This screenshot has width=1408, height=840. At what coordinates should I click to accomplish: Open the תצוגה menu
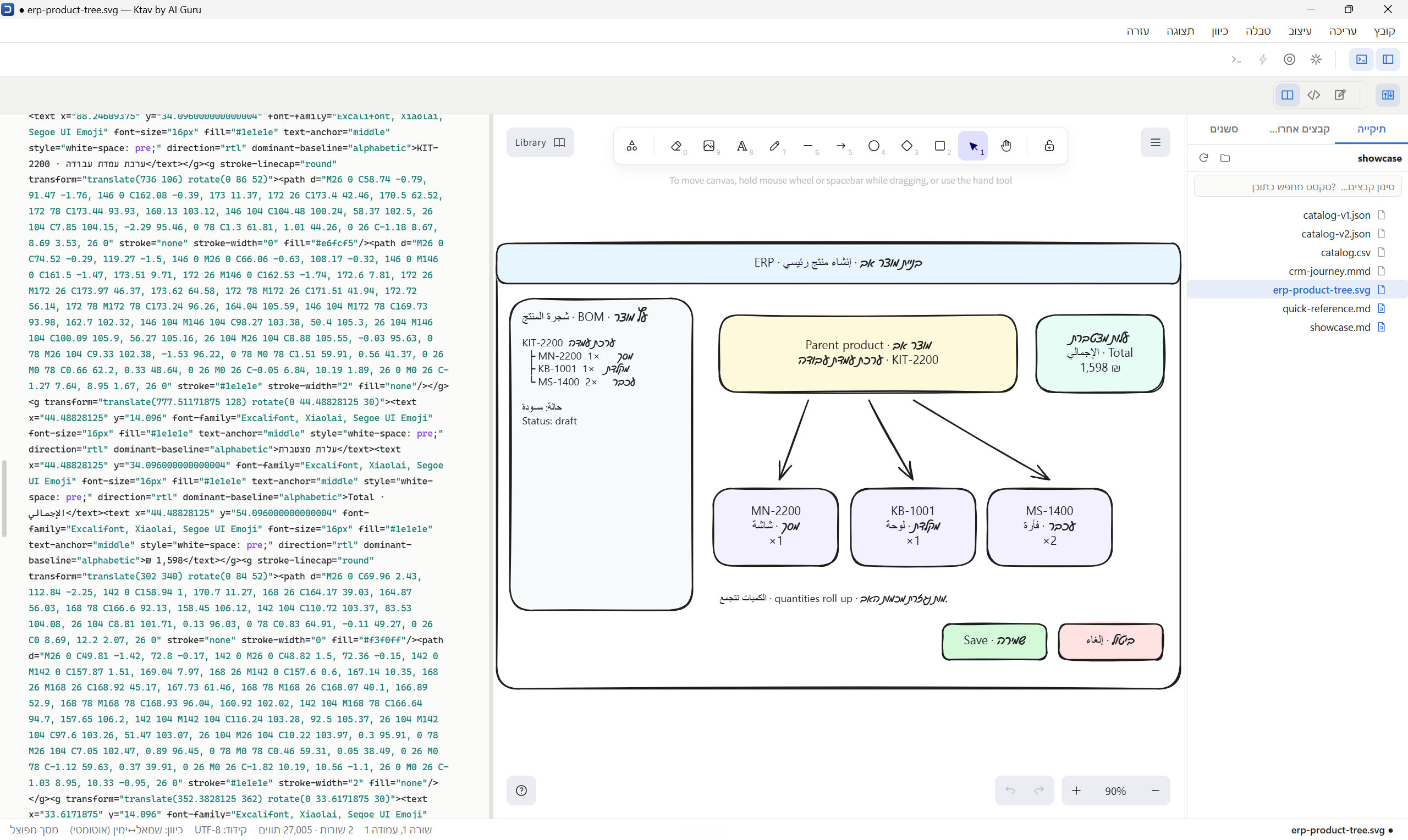click(1180, 31)
